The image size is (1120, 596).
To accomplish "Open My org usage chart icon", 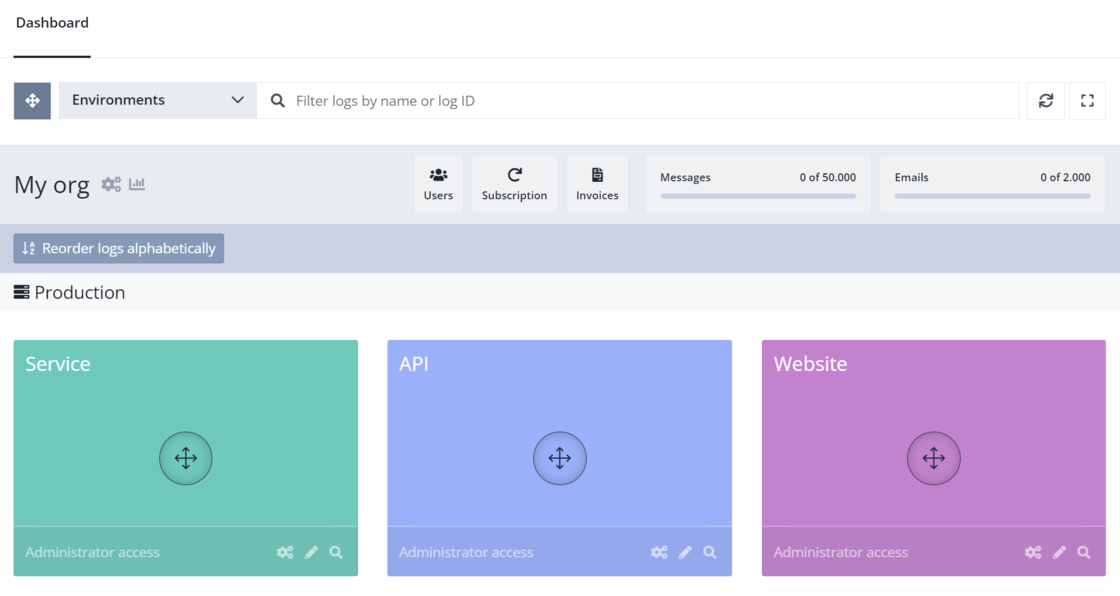I will tap(137, 184).
